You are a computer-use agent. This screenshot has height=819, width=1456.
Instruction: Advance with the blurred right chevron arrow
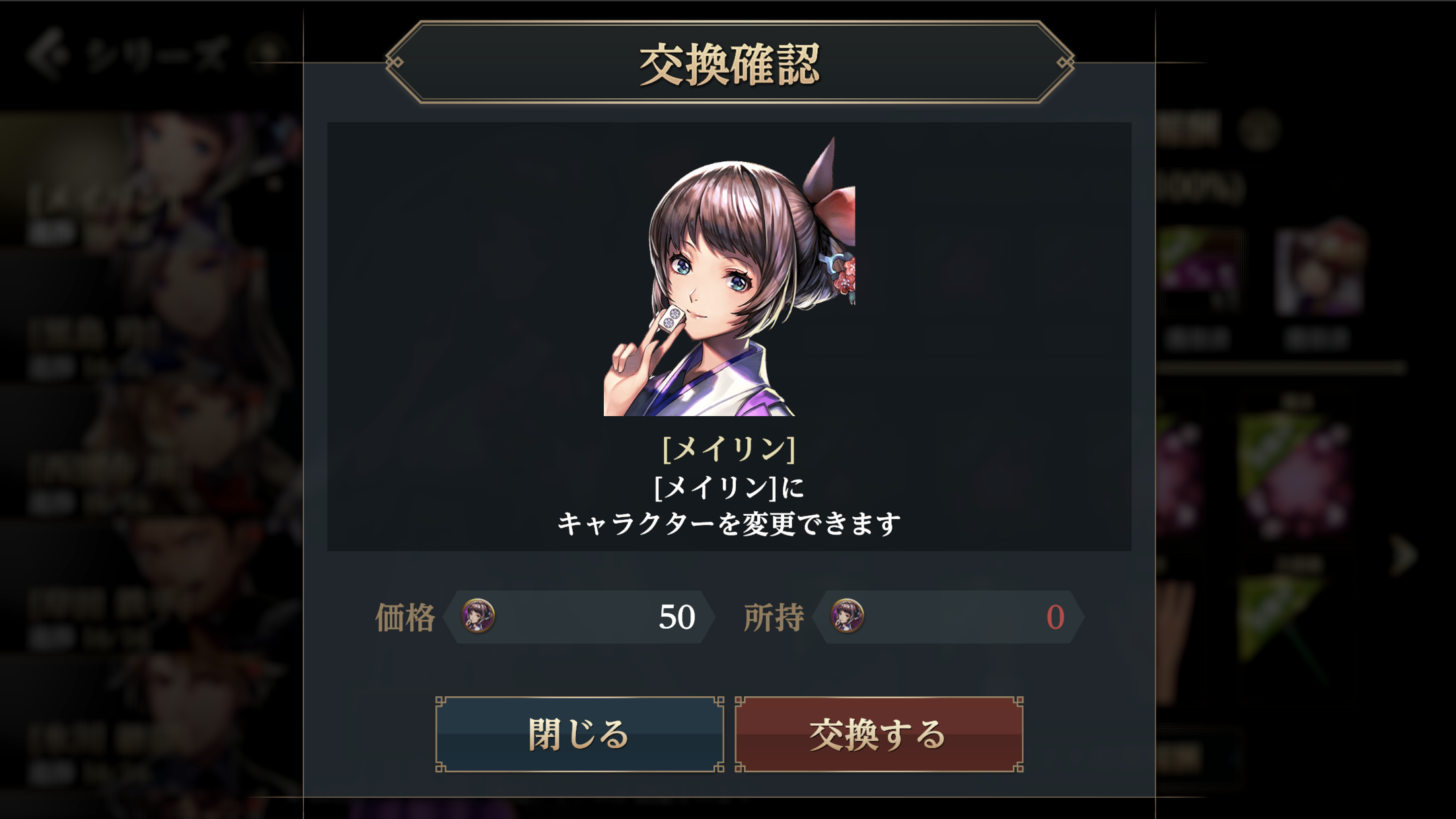tap(1403, 555)
